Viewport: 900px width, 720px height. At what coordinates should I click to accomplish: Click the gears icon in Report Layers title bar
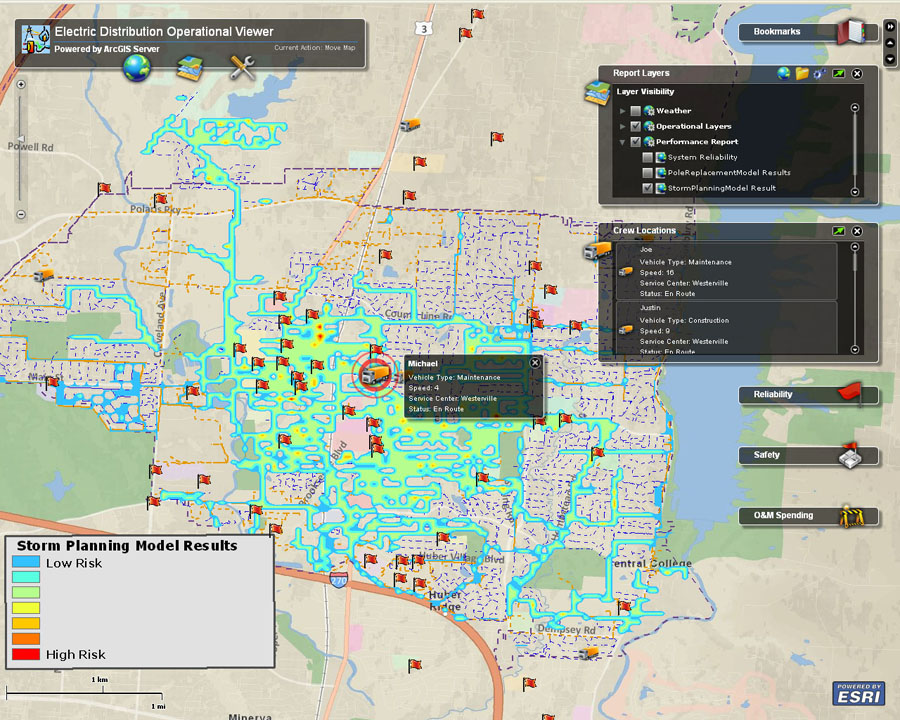[820, 73]
